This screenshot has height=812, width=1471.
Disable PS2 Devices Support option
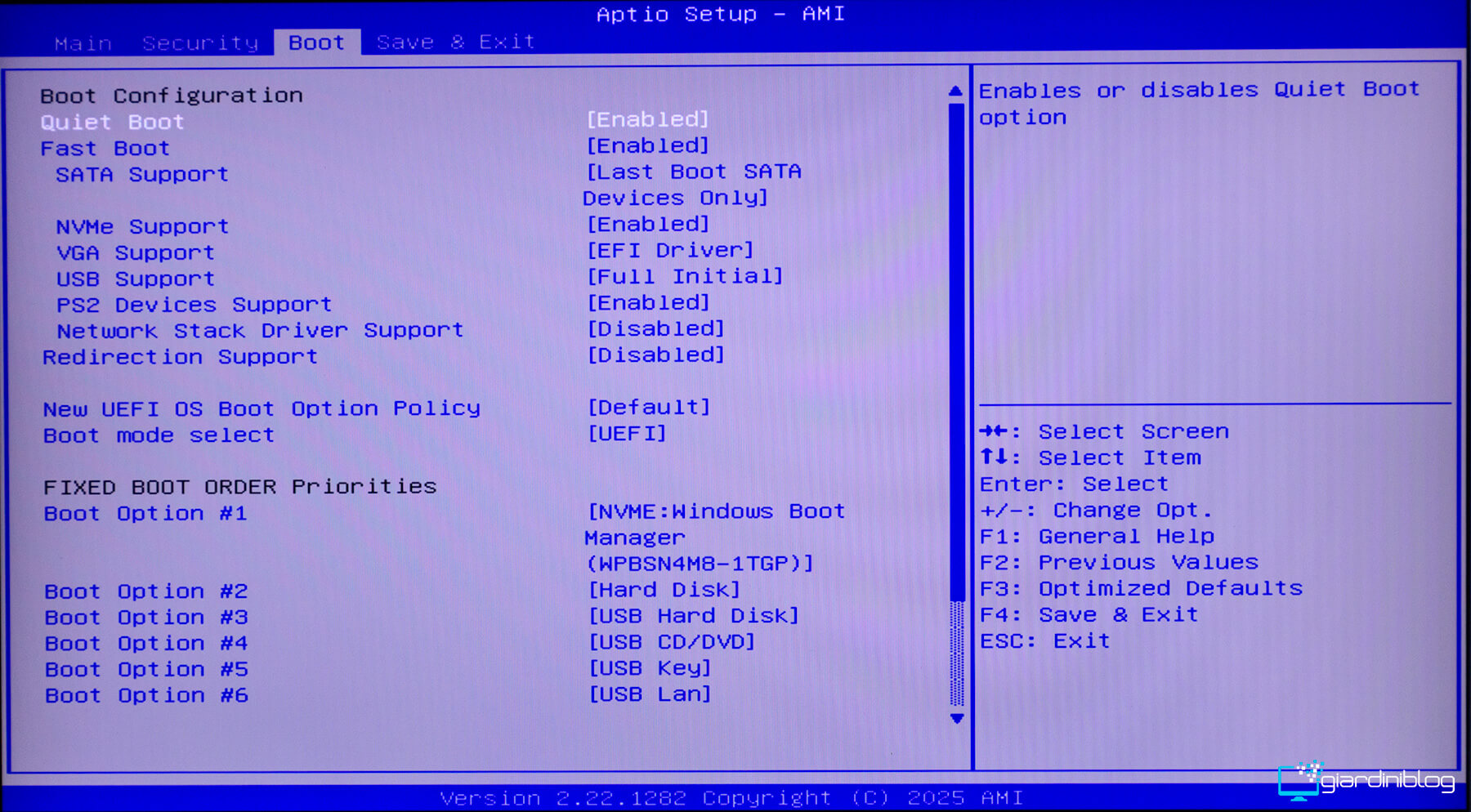click(647, 303)
